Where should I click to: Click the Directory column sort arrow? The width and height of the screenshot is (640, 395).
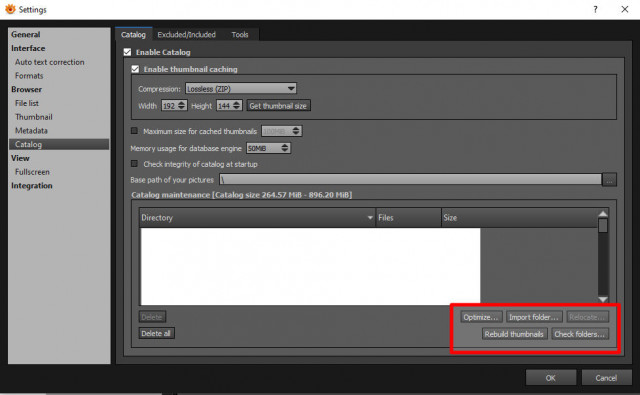point(370,217)
